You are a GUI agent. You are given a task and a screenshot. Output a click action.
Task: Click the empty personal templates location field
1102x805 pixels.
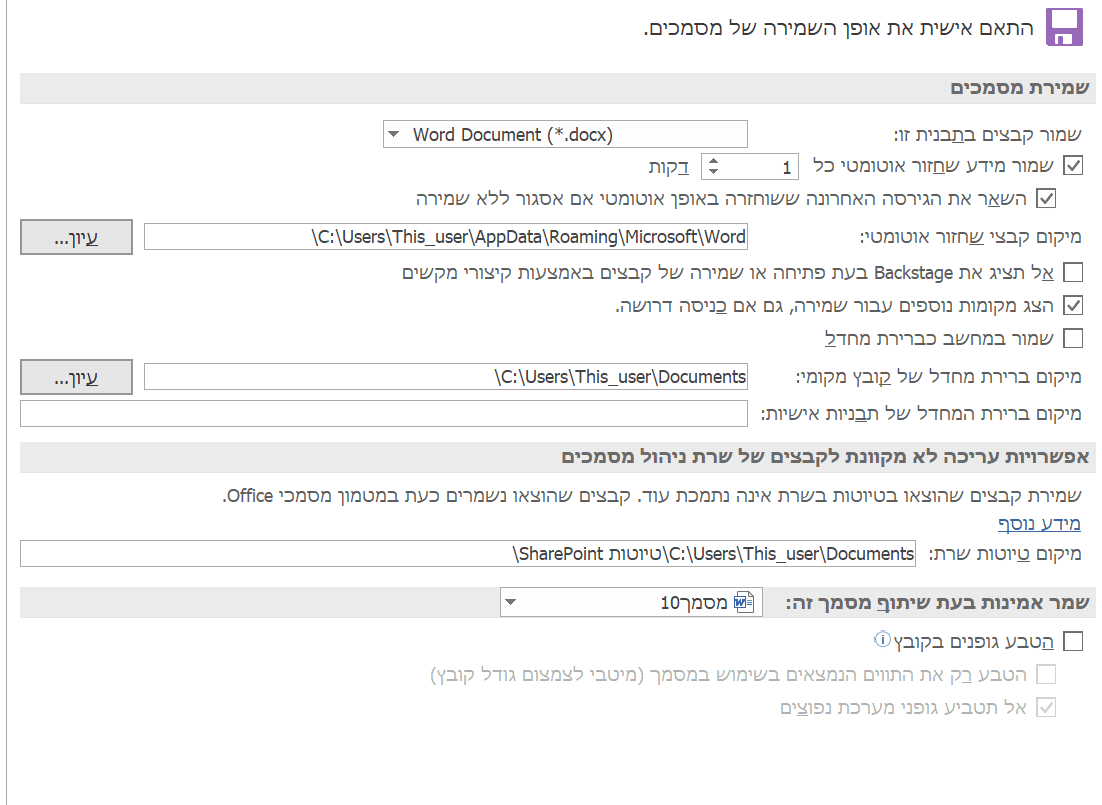click(384, 413)
